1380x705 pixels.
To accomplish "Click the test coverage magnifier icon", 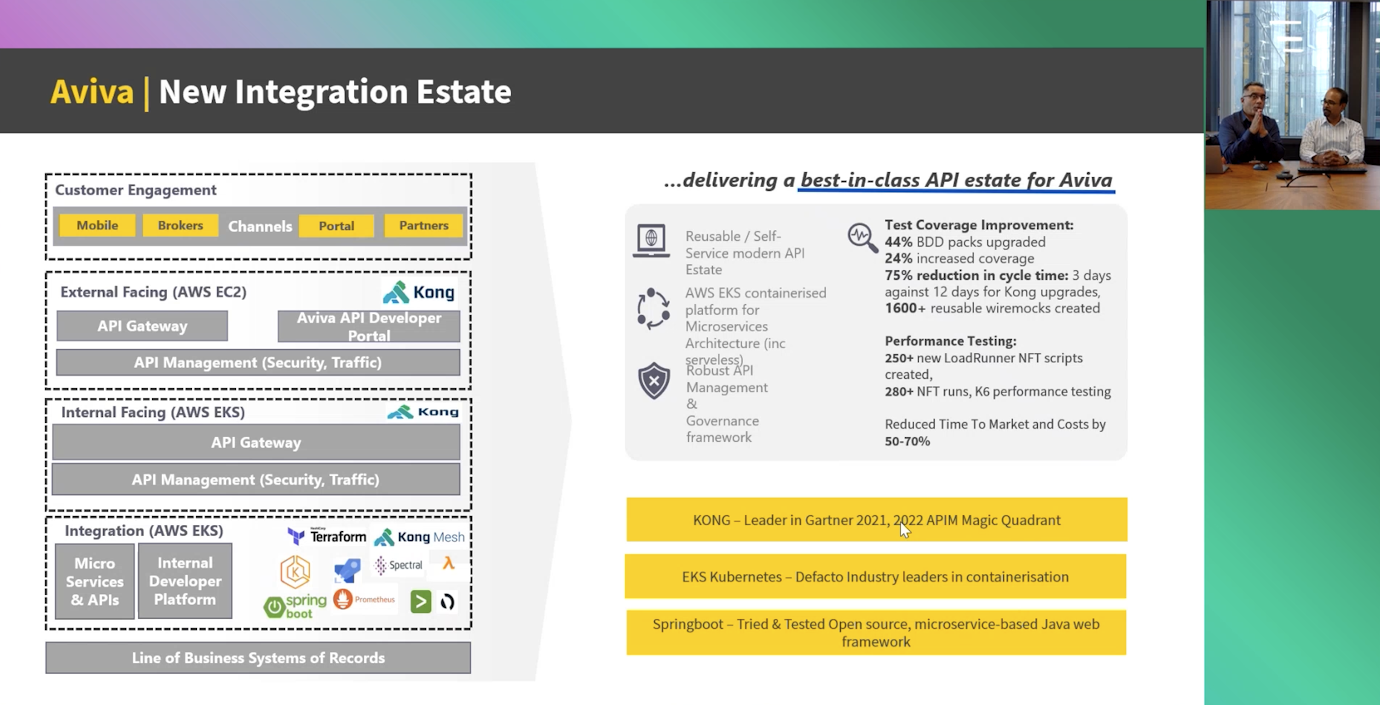I will [x=861, y=237].
